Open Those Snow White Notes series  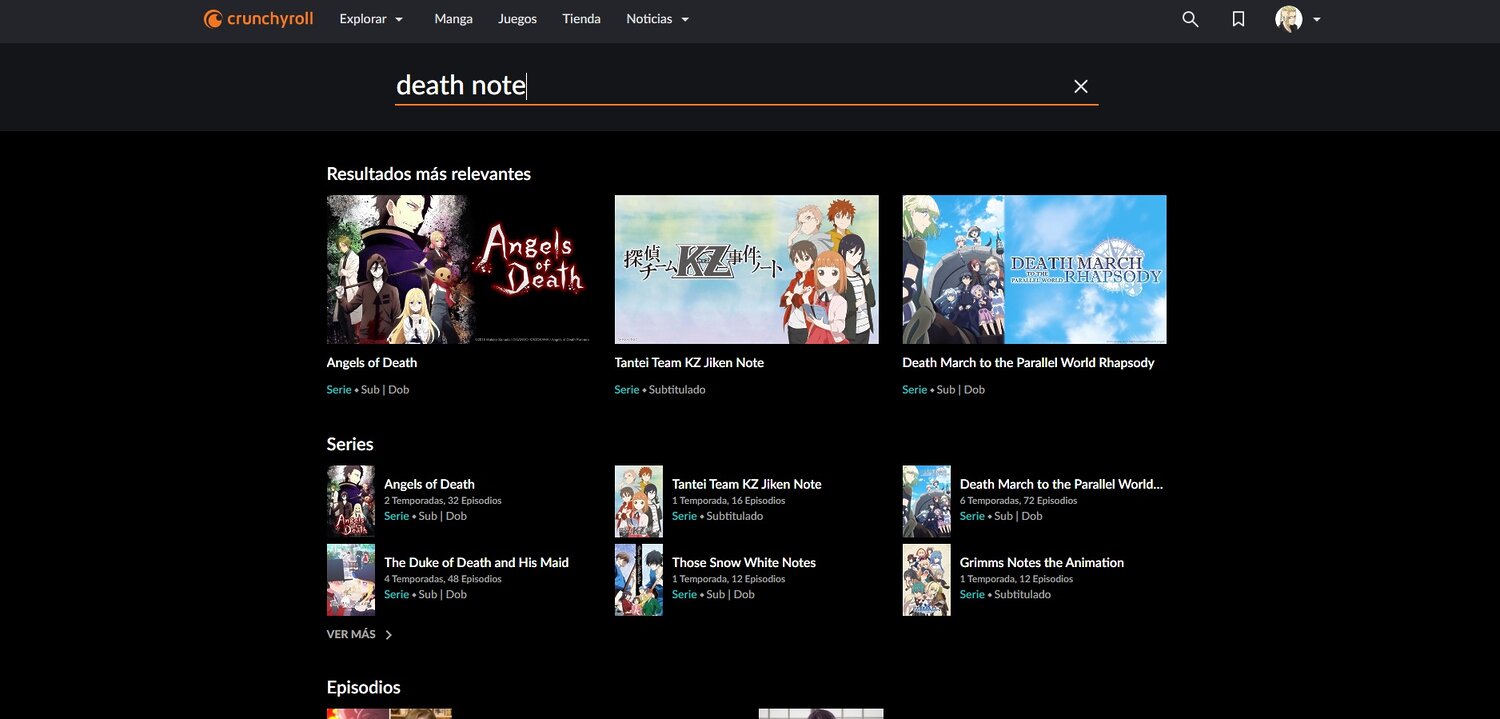(744, 562)
